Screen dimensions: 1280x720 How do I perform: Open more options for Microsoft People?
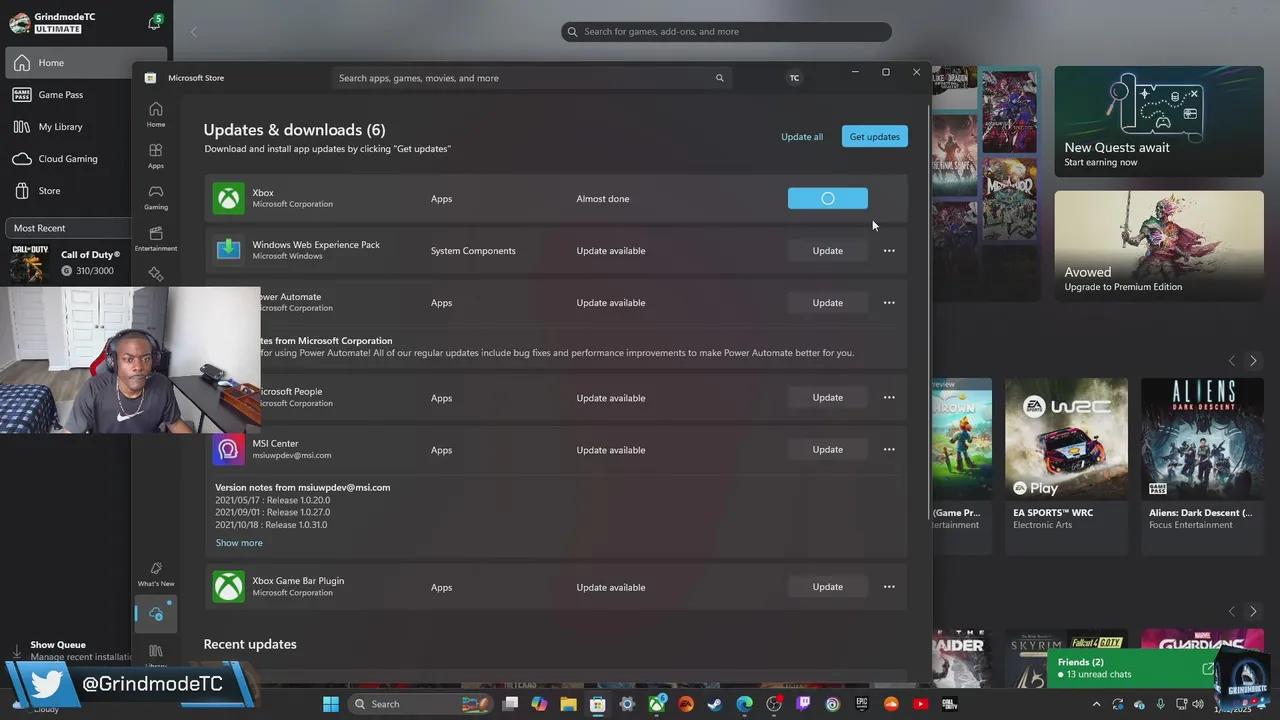pyautogui.click(x=889, y=398)
